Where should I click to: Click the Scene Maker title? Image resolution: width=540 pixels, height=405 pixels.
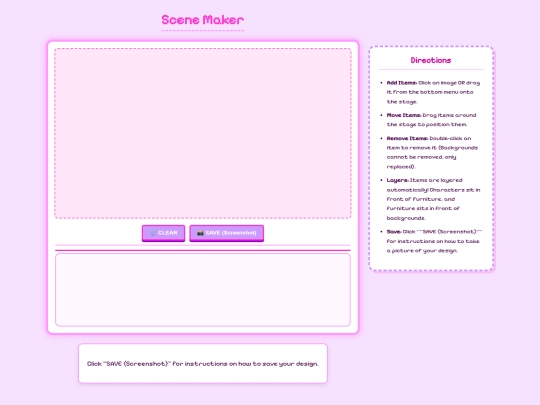pyautogui.click(x=202, y=20)
